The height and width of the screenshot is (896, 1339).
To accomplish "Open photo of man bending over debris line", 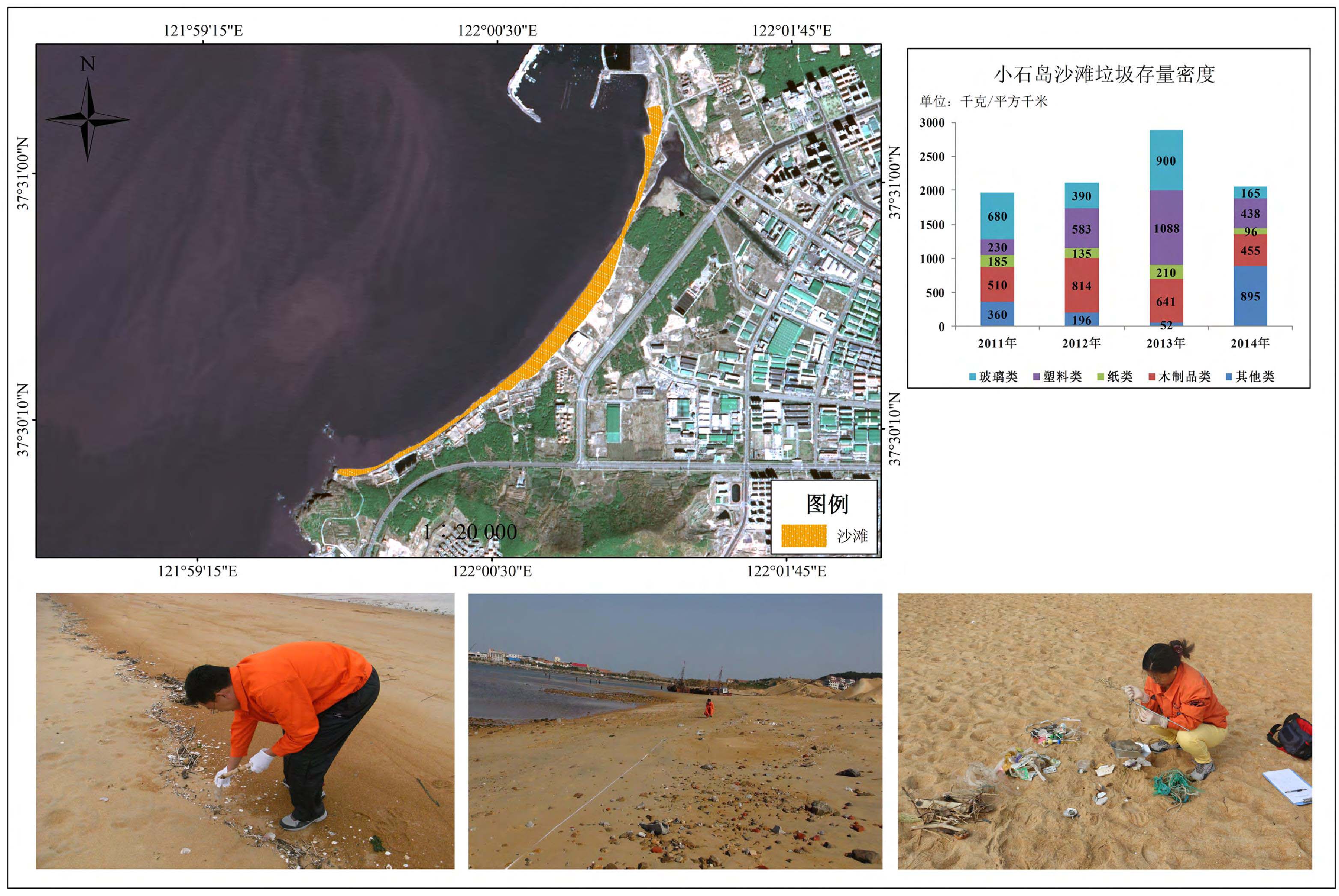I will tap(245, 731).
